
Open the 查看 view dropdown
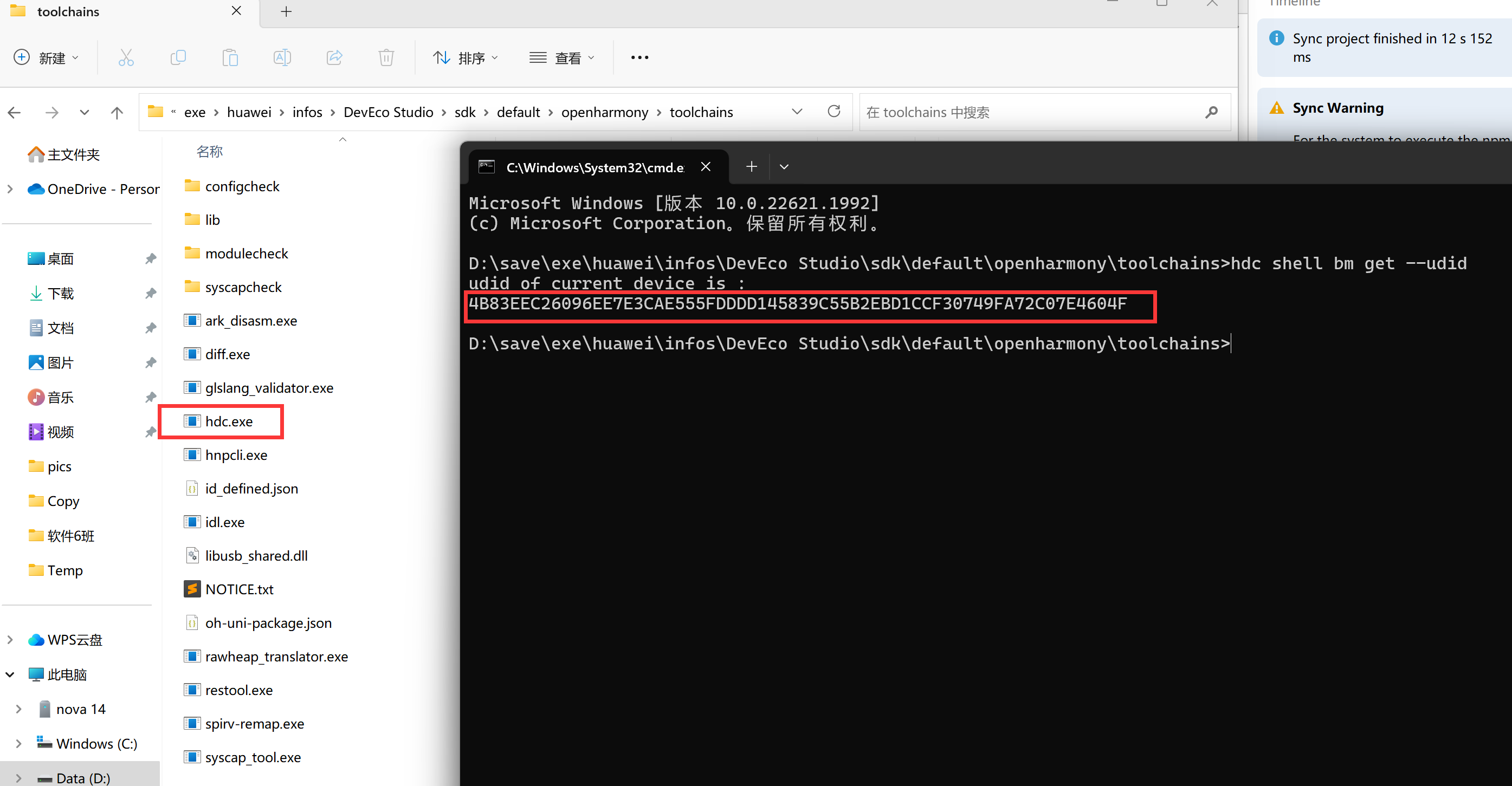click(x=562, y=57)
